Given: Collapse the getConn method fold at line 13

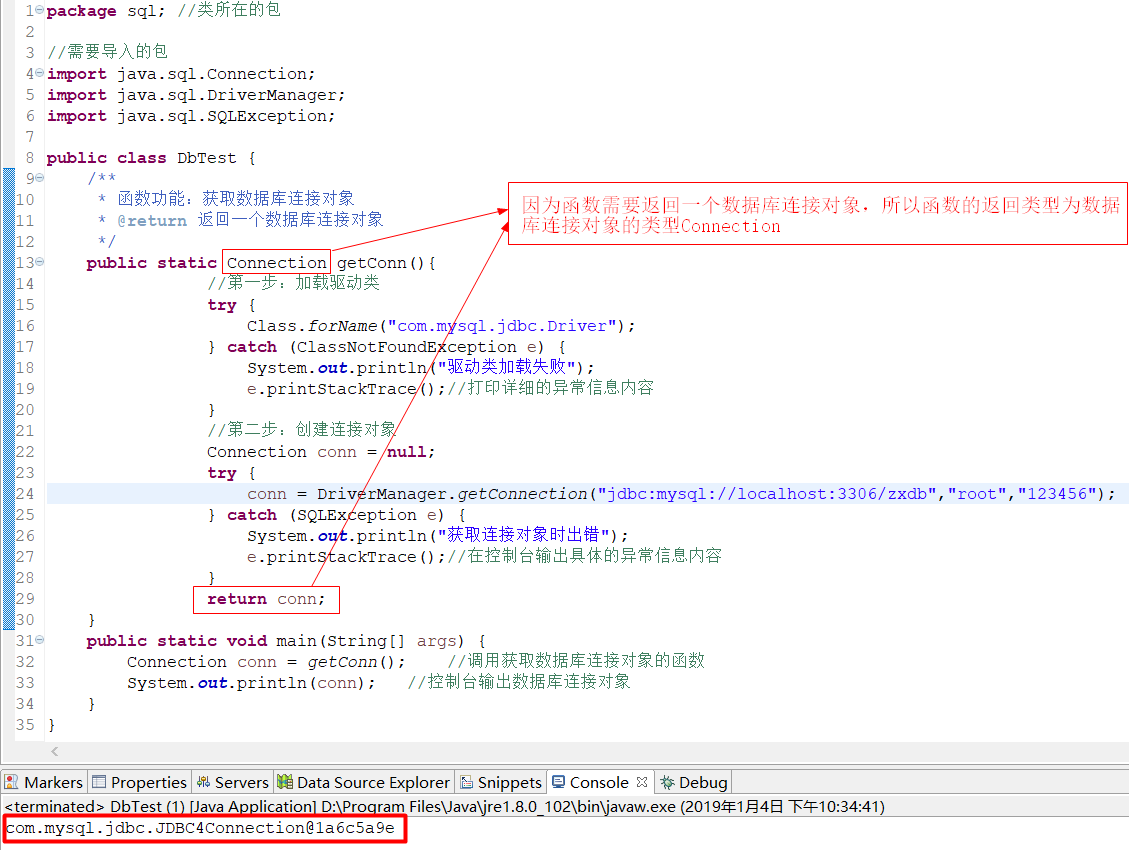Looking at the screenshot, I should tap(40, 261).
